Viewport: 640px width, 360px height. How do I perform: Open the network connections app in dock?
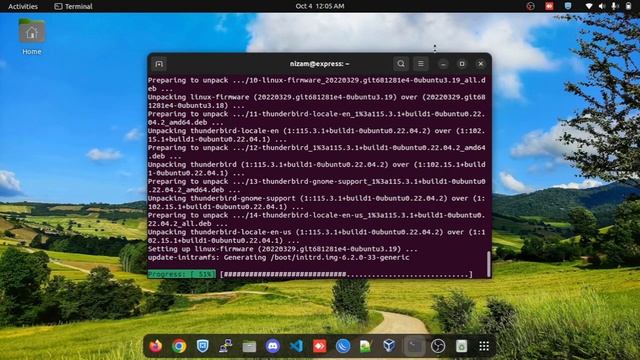(x=226, y=346)
